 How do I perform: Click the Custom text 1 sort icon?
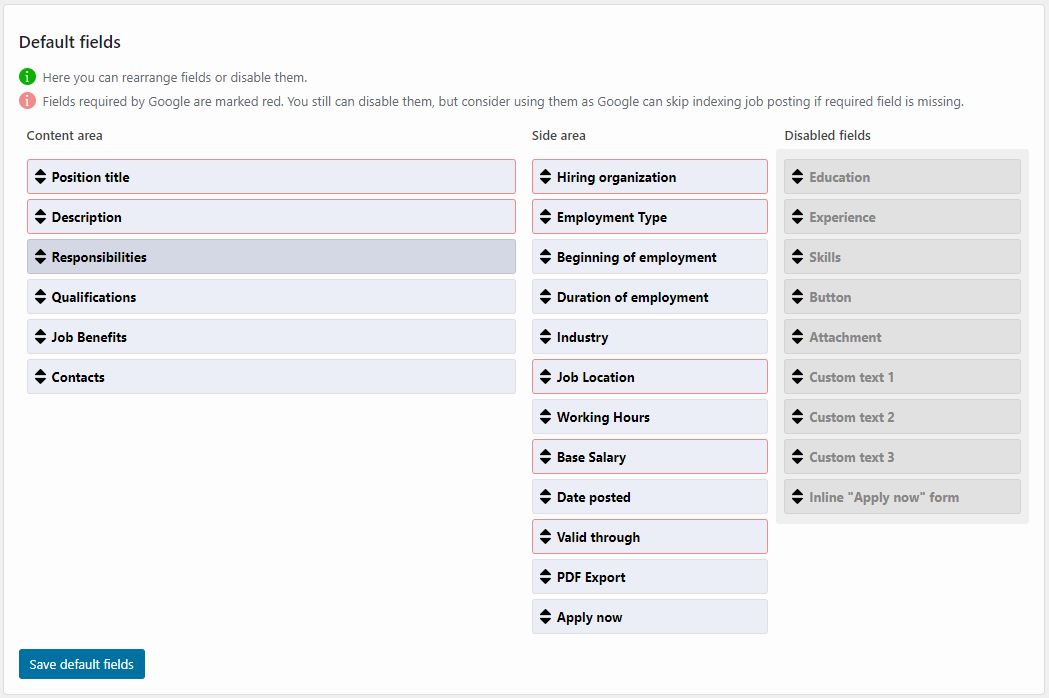pos(797,377)
